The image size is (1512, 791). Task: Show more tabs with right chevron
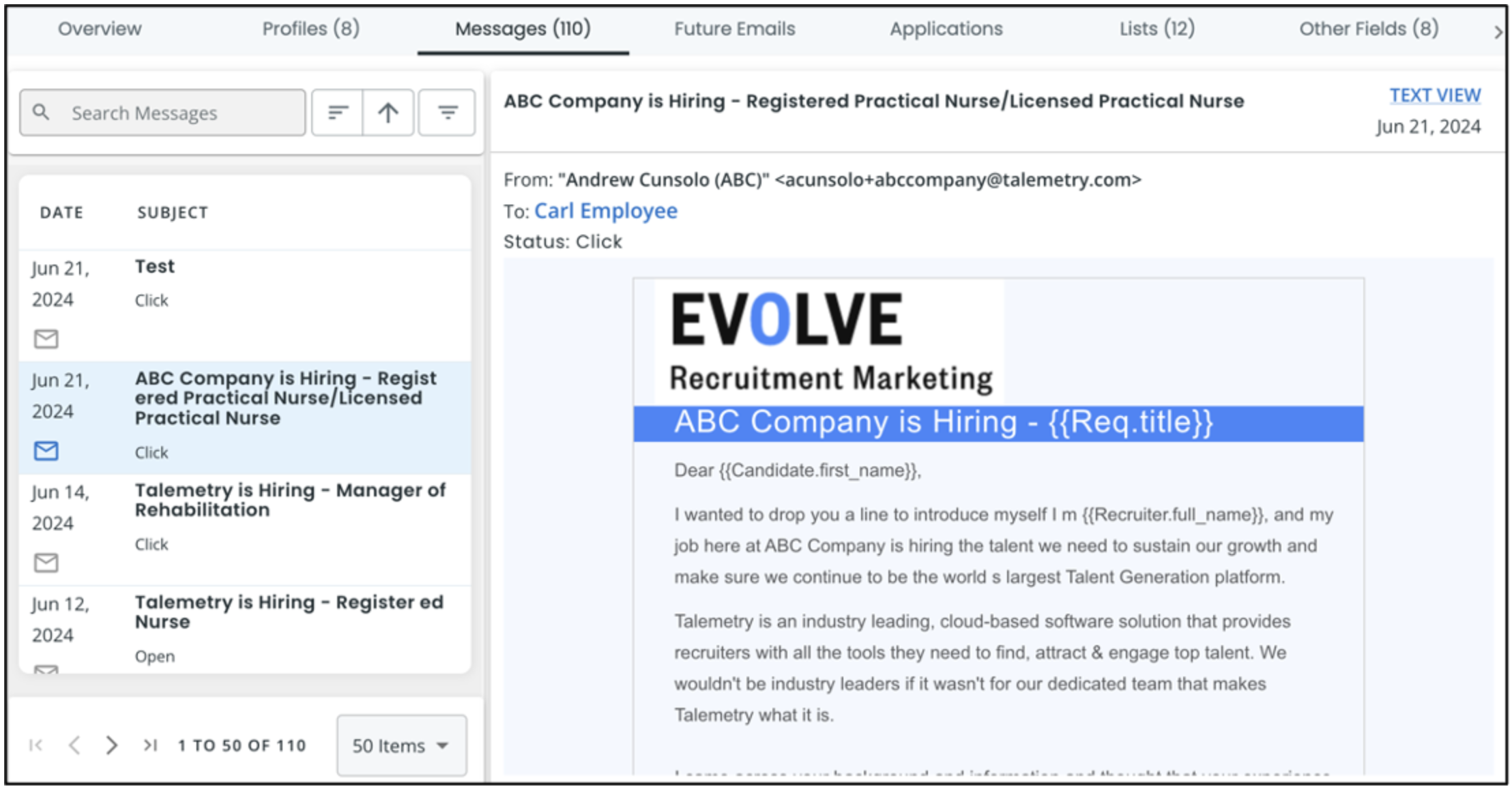pyautogui.click(x=1498, y=31)
